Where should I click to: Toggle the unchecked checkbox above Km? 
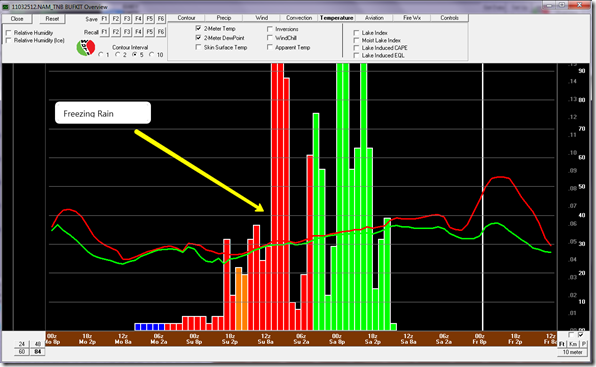coord(571,335)
